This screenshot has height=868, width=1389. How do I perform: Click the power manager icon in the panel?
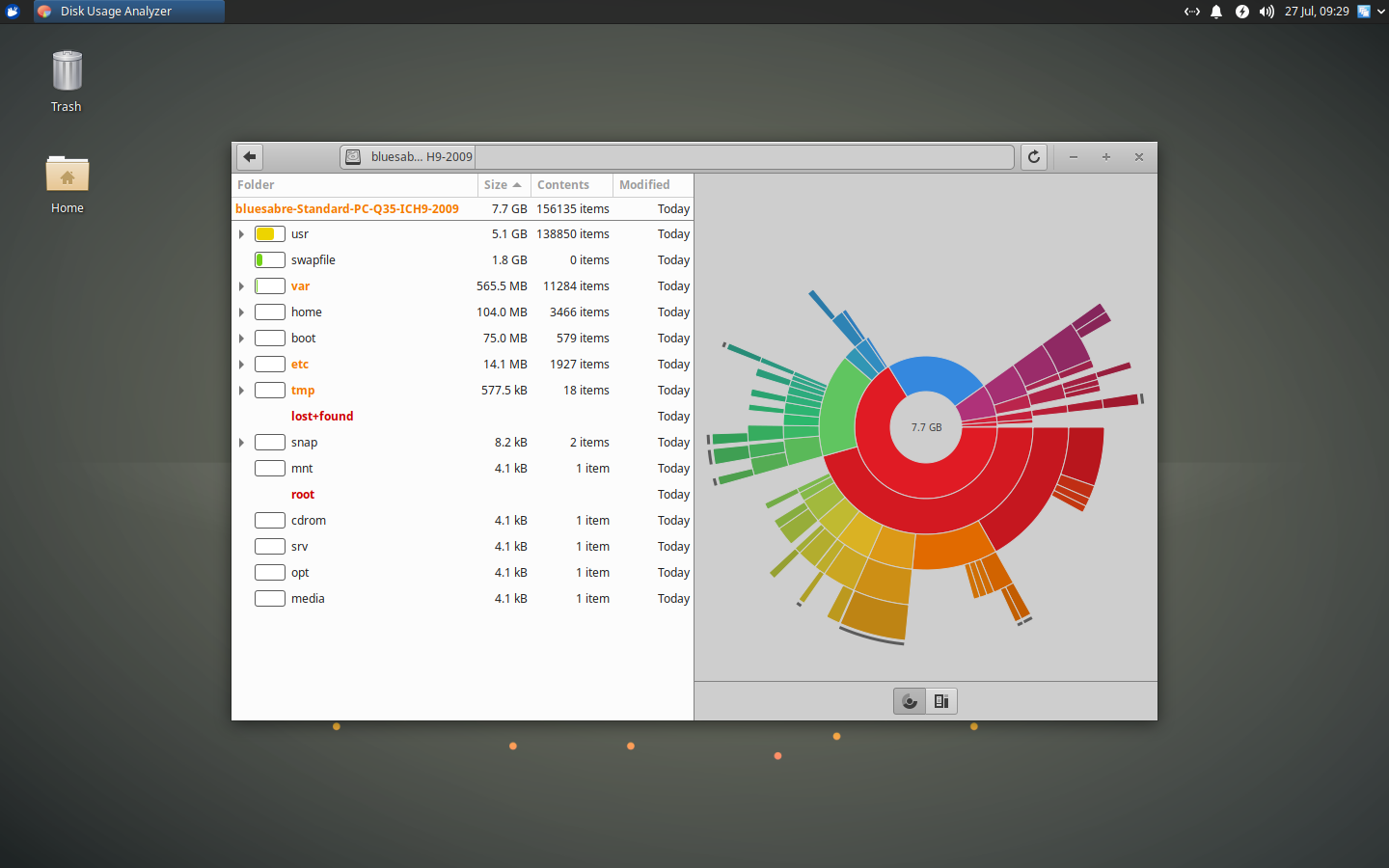[1241, 12]
